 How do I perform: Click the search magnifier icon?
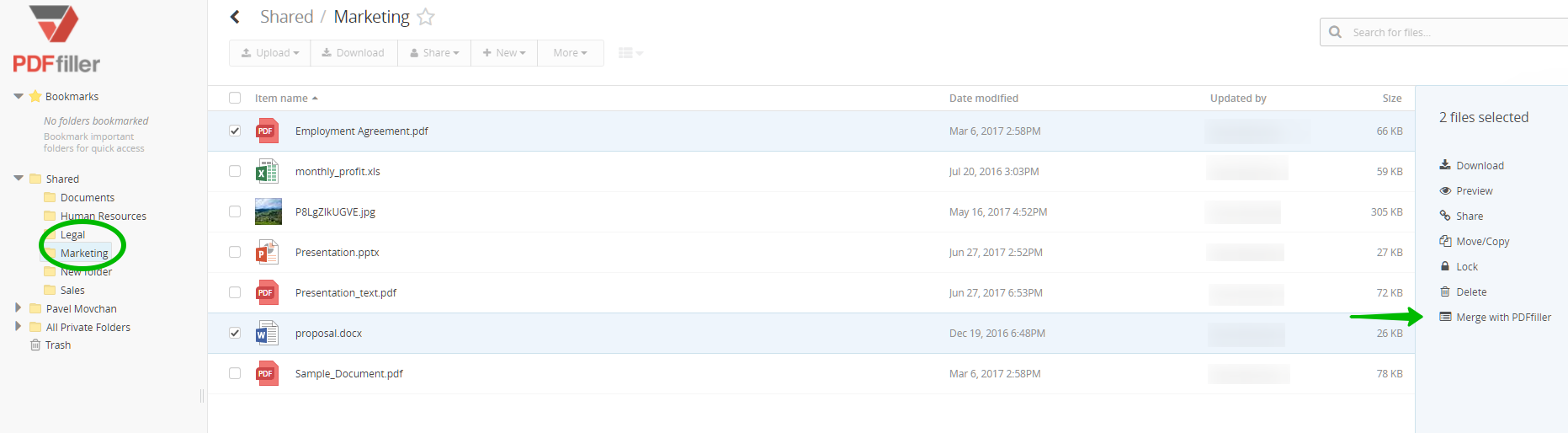1335,32
